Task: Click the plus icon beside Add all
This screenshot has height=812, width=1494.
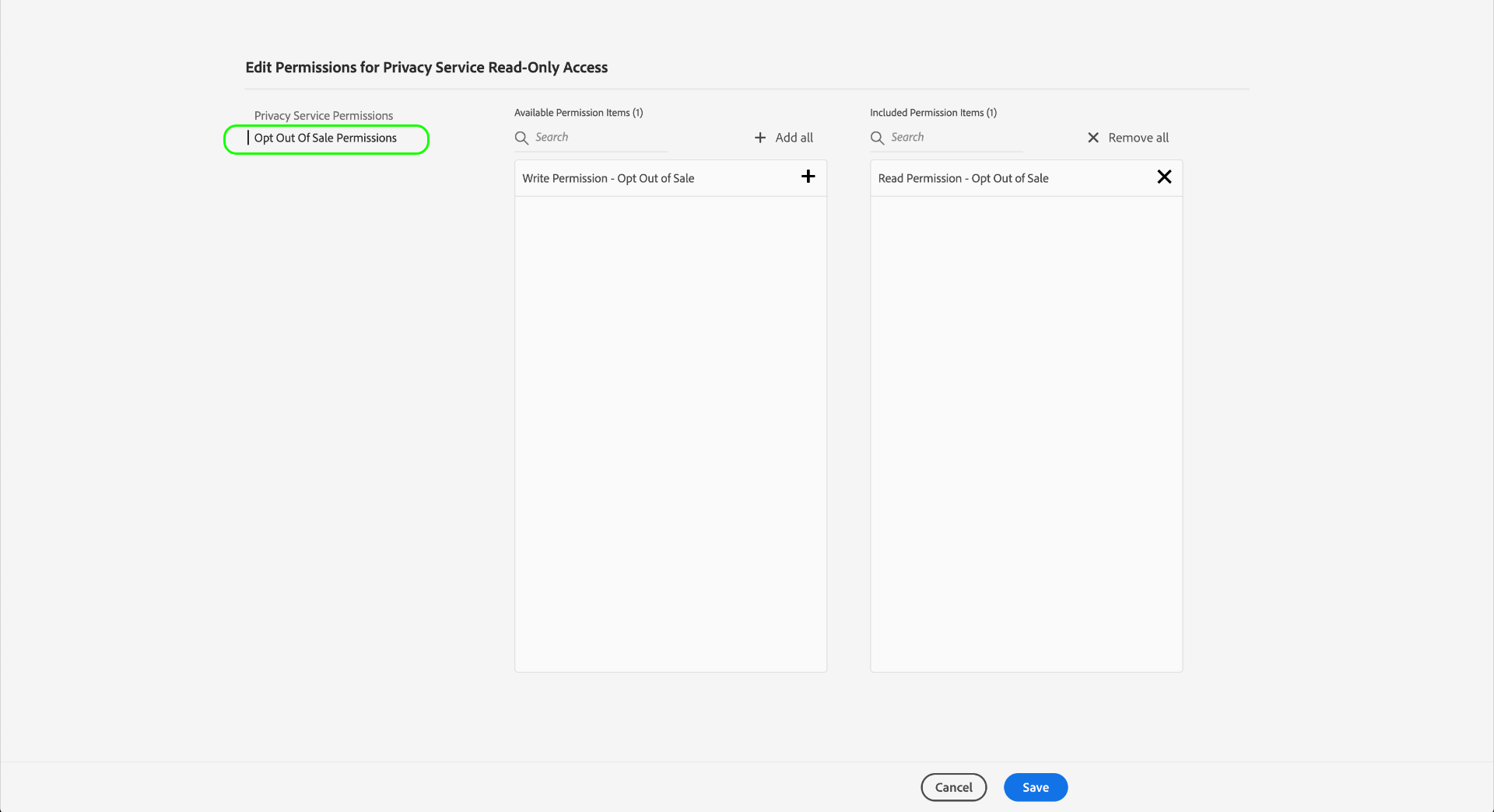Action: pos(760,138)
